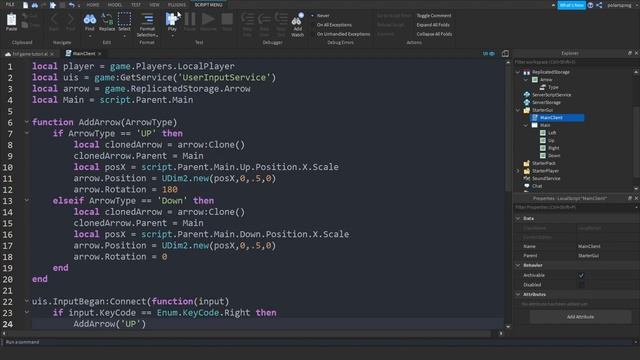Viewport: 640px width, 360px height.
Task: Collapse the StarterGui tree node
Action: pyautogui.click(x=518, y=110)
